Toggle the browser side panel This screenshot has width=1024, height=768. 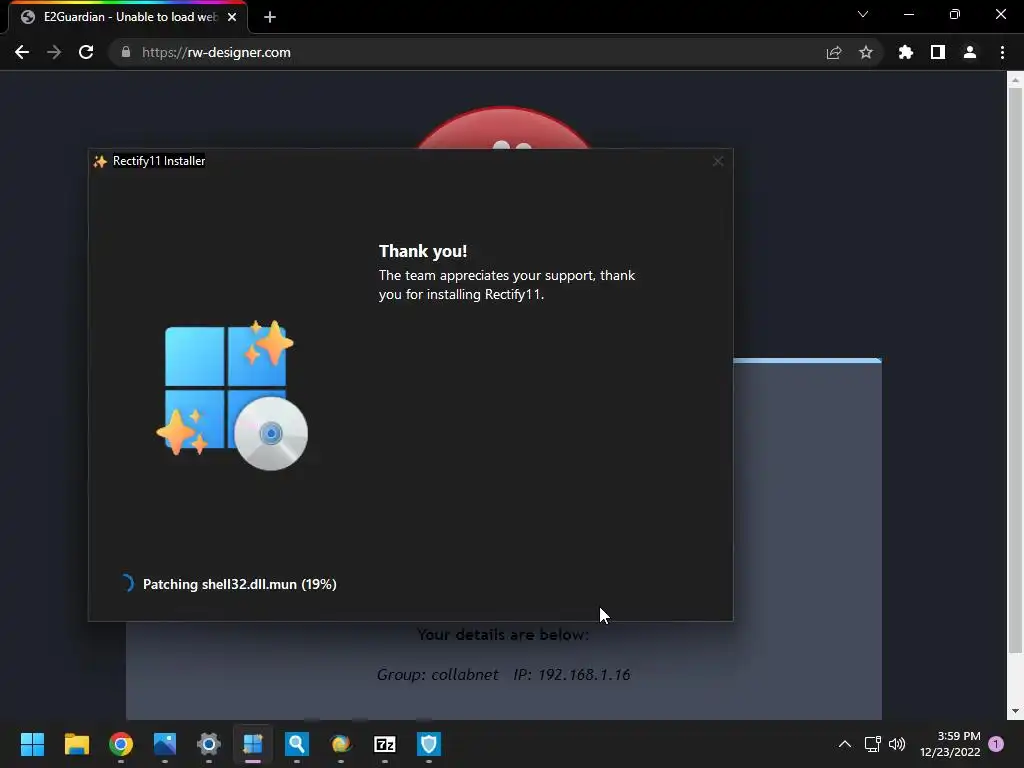coord(938,52)
